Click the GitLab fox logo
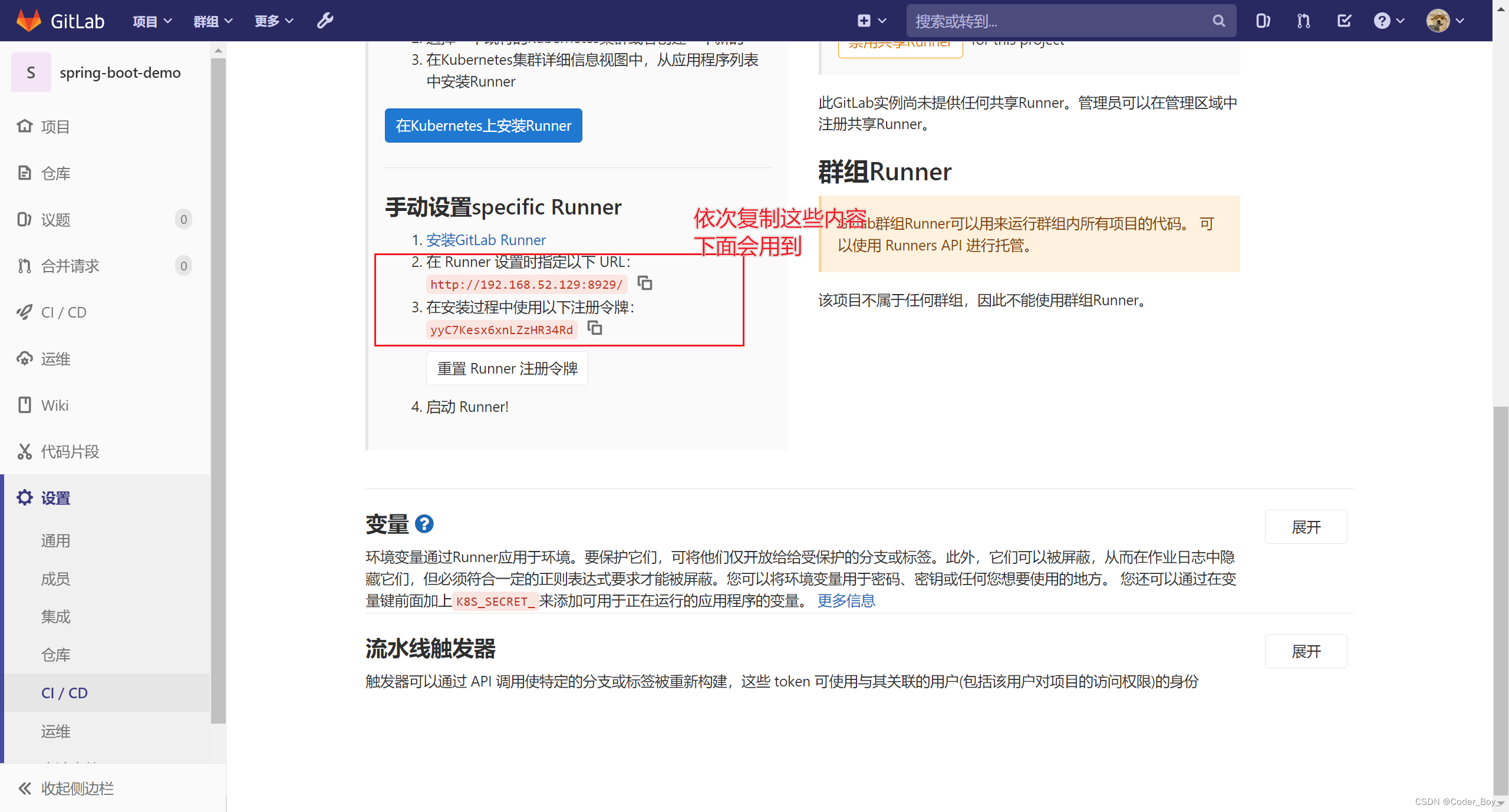Screen dimensions: 1509x812 tap(28, 21)
